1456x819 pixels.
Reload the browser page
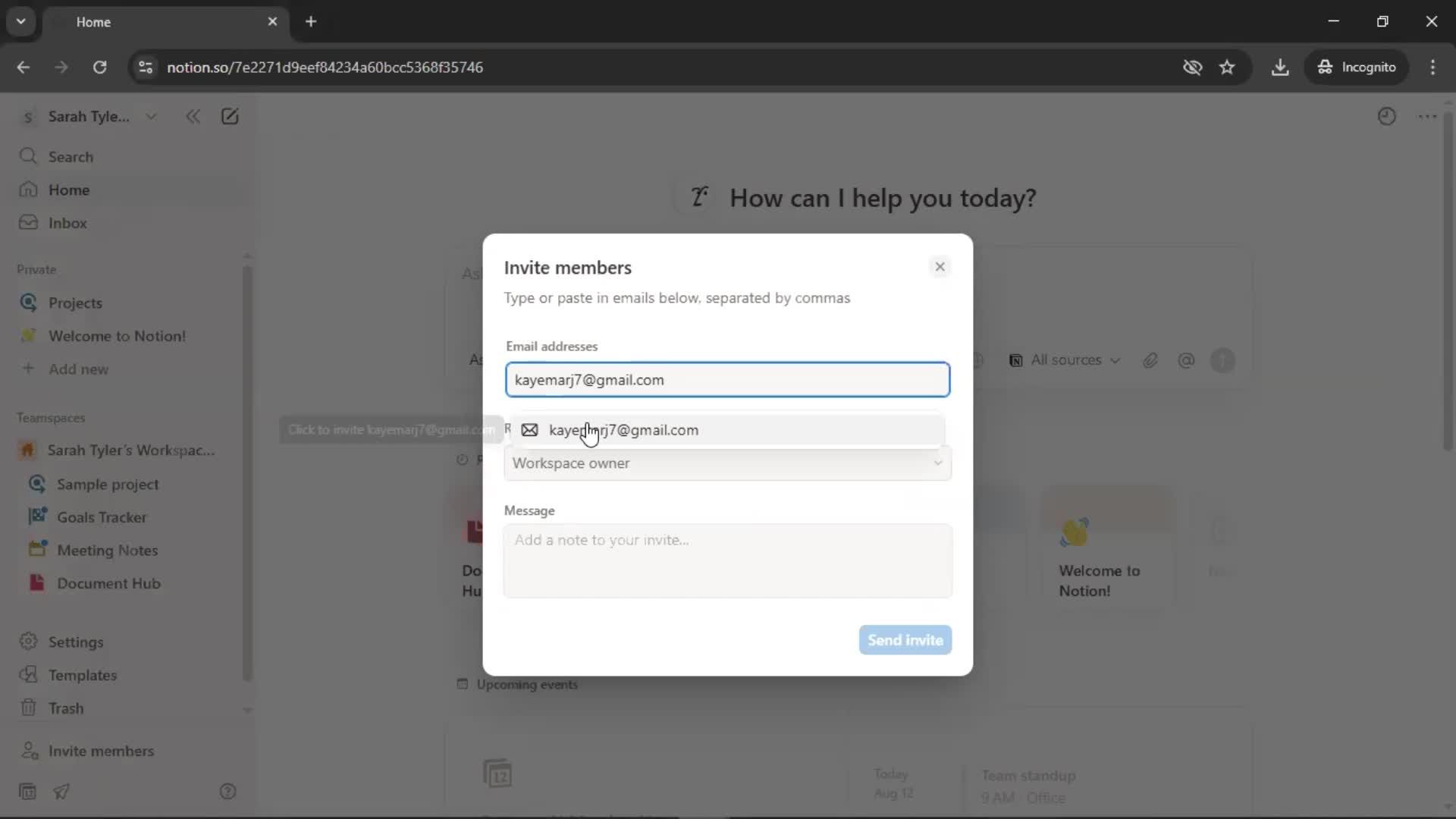(99, 67)
